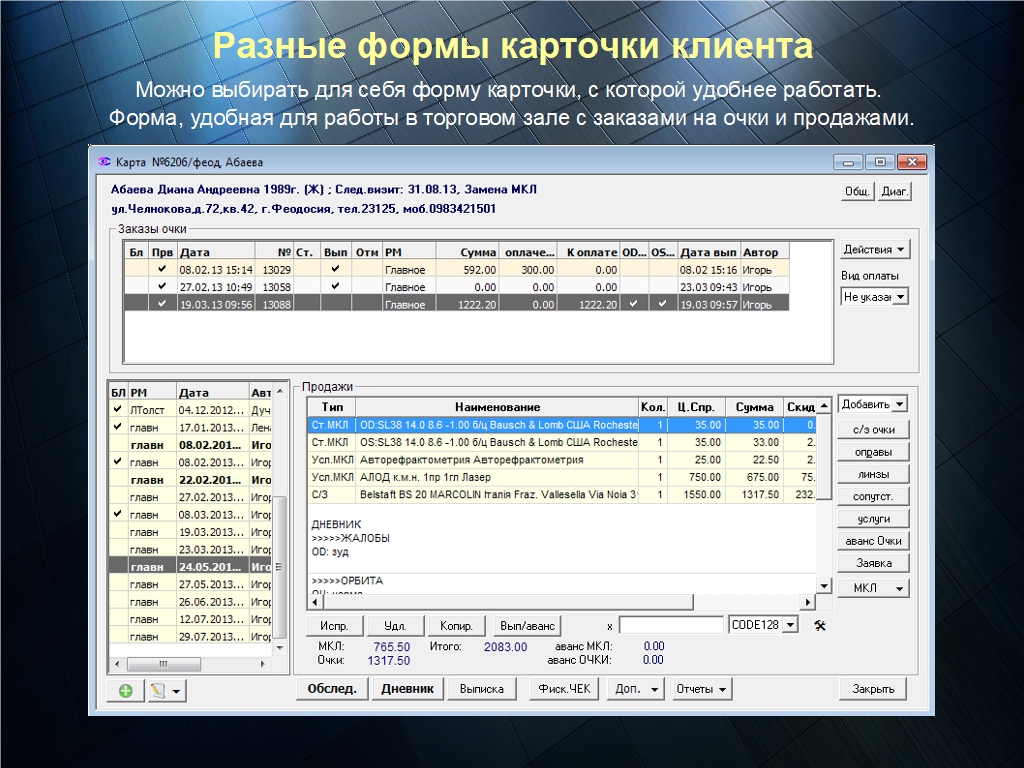Toggle Вып checkmark for order 13058
Viewport: 1024px width, 768px height.
click(x=336, y=286)
